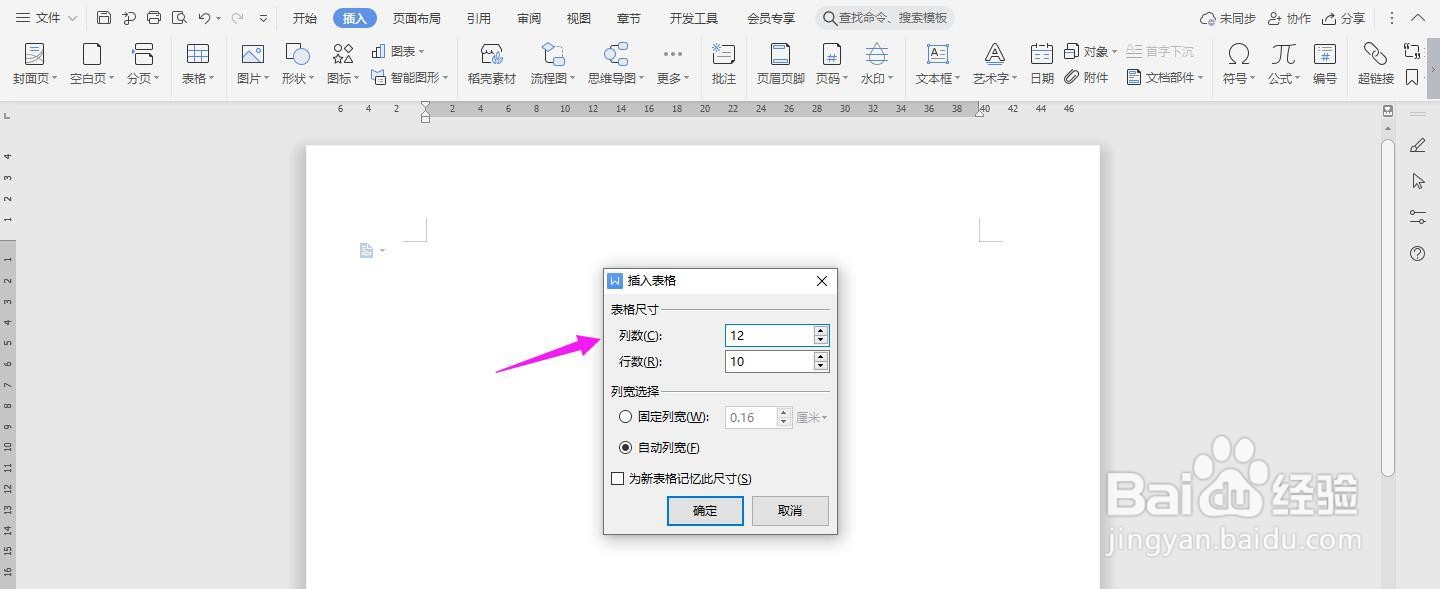The image size is (1440, 589).
Task: Switch to the 页面布局 tab
Action: click(x=416, y=18)
